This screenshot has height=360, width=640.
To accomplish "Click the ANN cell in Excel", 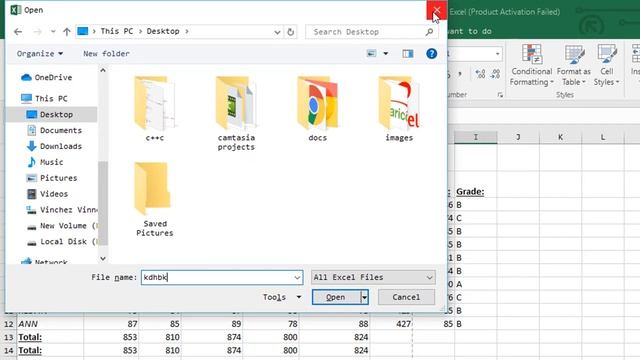I will [x=50, y=324].
